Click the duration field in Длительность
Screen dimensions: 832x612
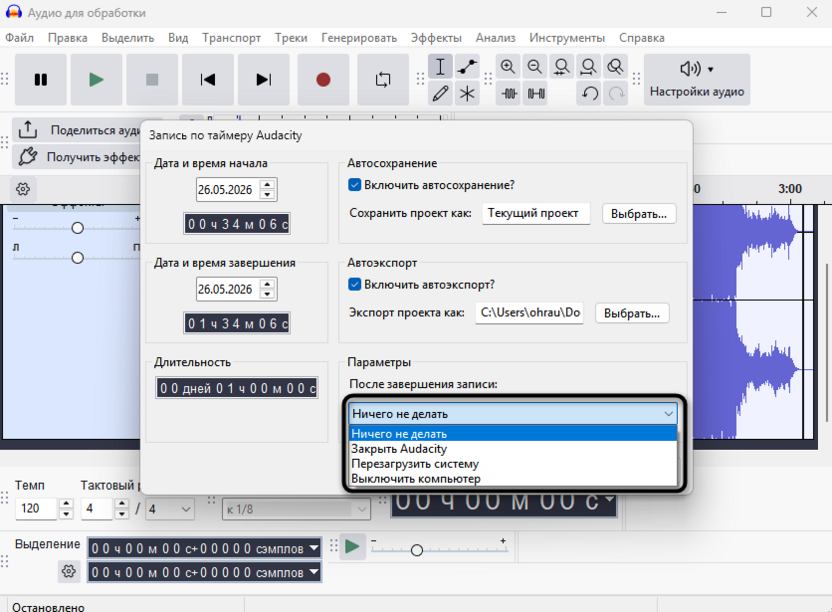click(x=237, y=388)
